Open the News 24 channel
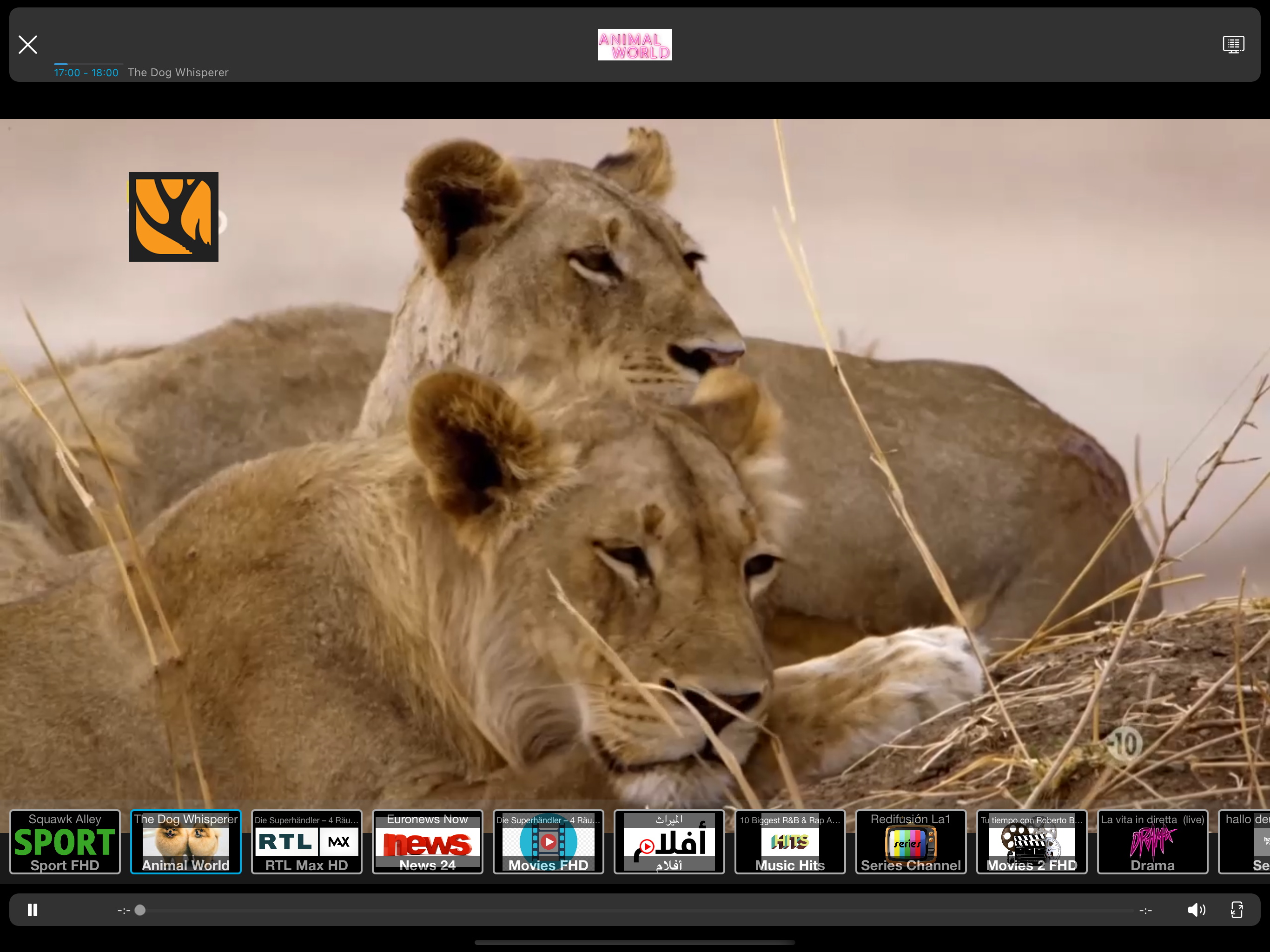The width and height of the screenshot is (1270, 952). (427, 842)
